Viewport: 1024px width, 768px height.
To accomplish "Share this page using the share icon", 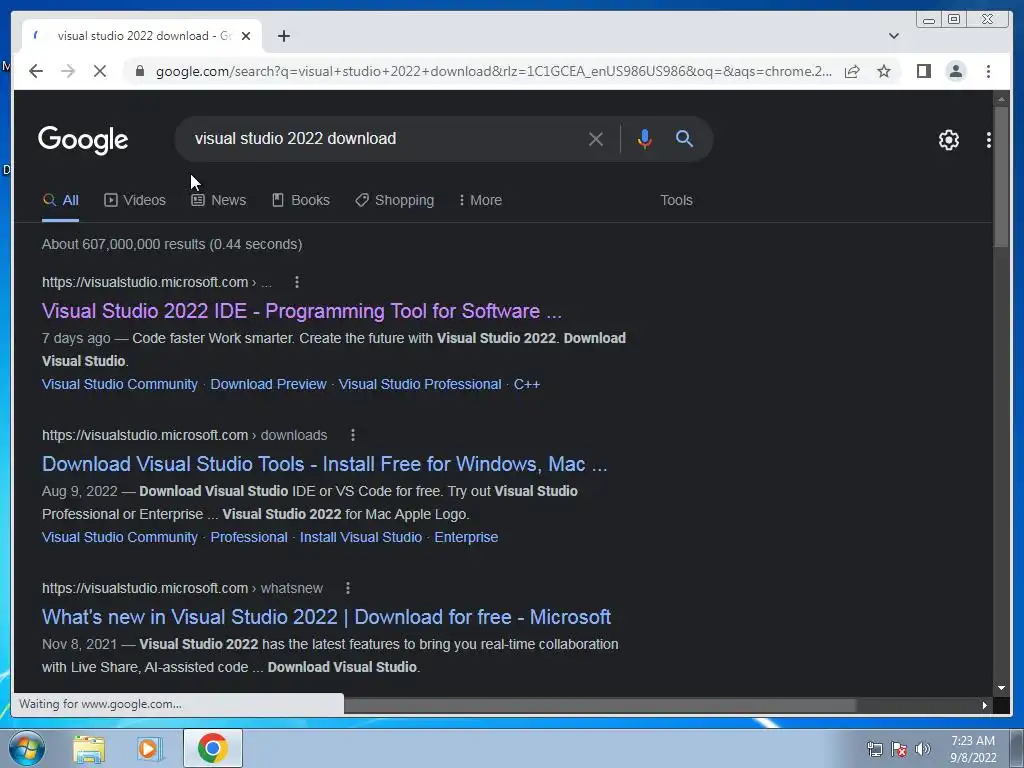I will tap(852, 71).
